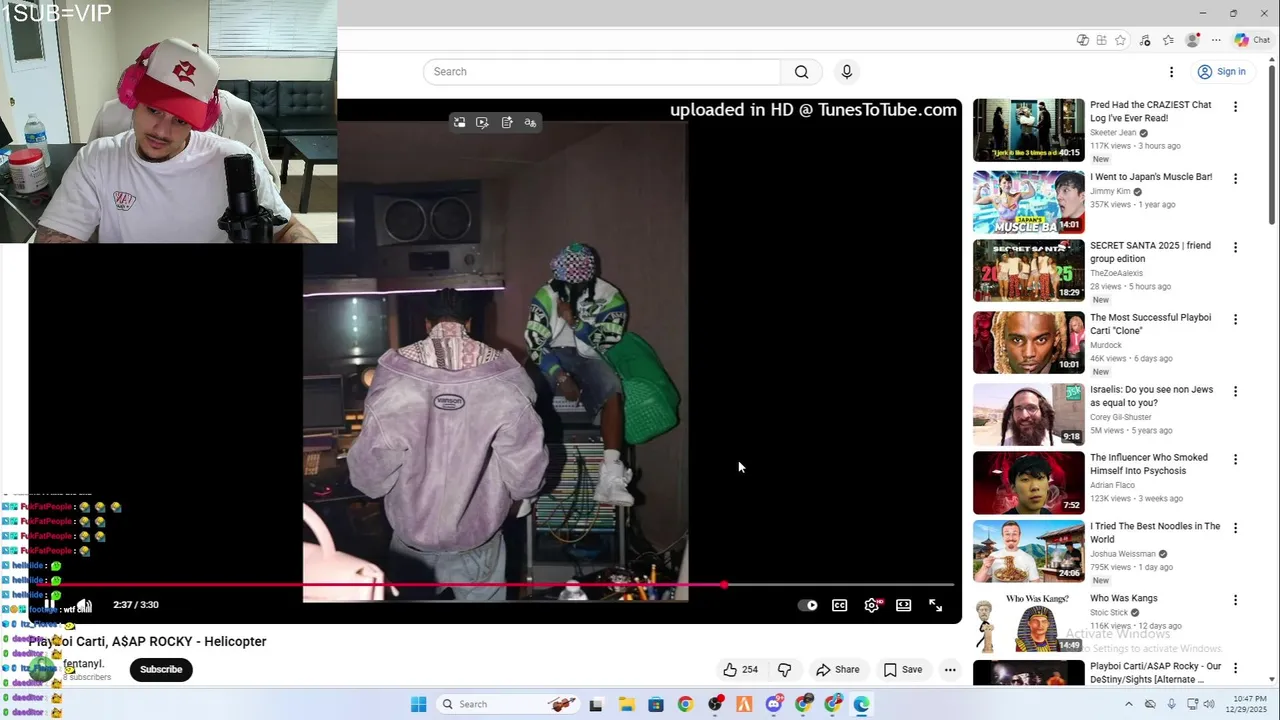Image resolution: width=1280 pixels, height=720 pixels.
Task: Open options for Influencer Who Smoked Himself video
Action: coord(1235,460)
